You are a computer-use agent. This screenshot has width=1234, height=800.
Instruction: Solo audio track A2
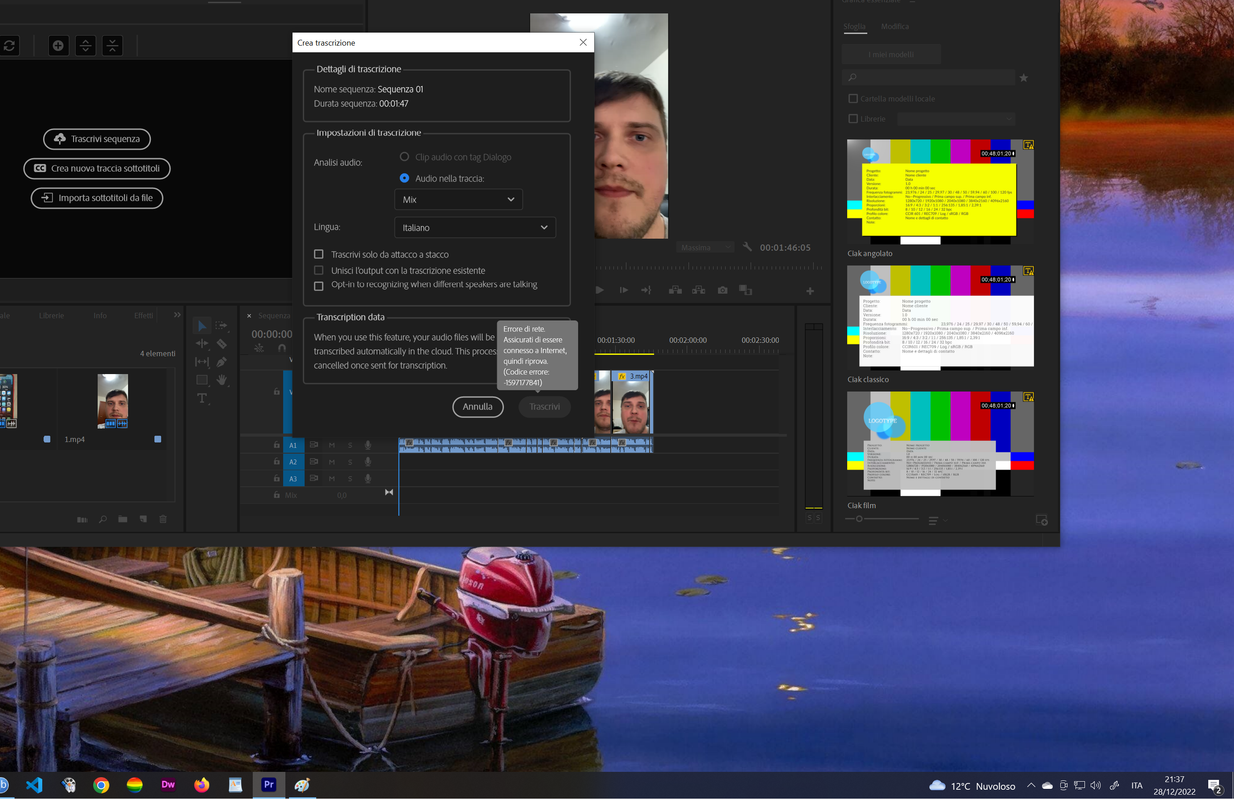pos(350,462)
